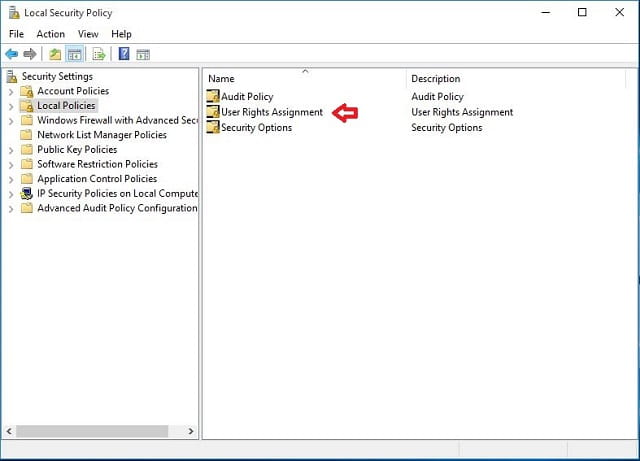The width and height of the screenshot is (640, 461).
Task: Click the tree pane scroll left arrow
Action: (9, 431)
